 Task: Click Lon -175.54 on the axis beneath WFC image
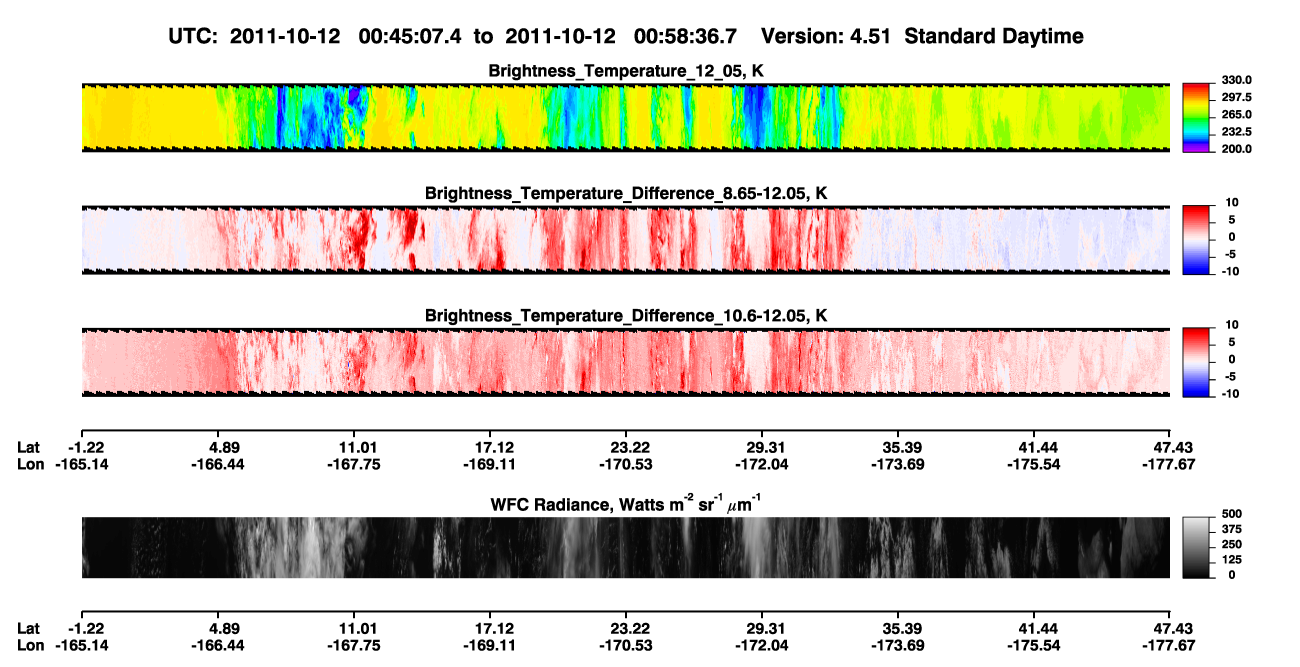1034,645
